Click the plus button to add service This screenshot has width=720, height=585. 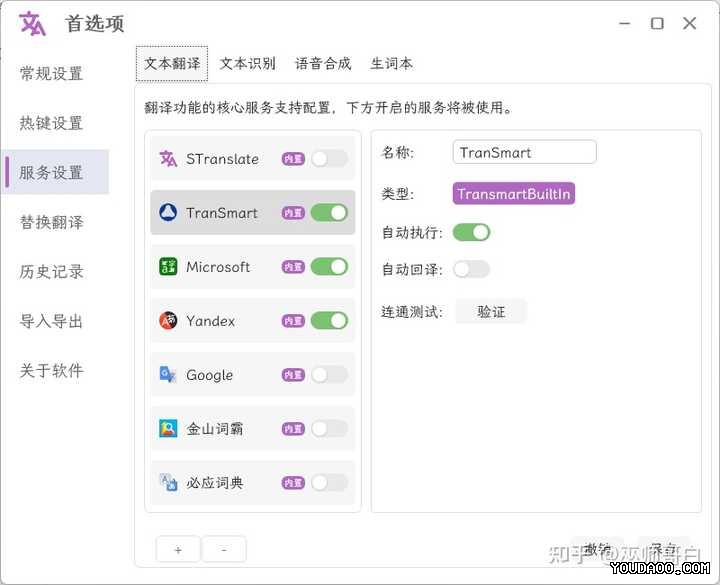(x=178, y=550)
